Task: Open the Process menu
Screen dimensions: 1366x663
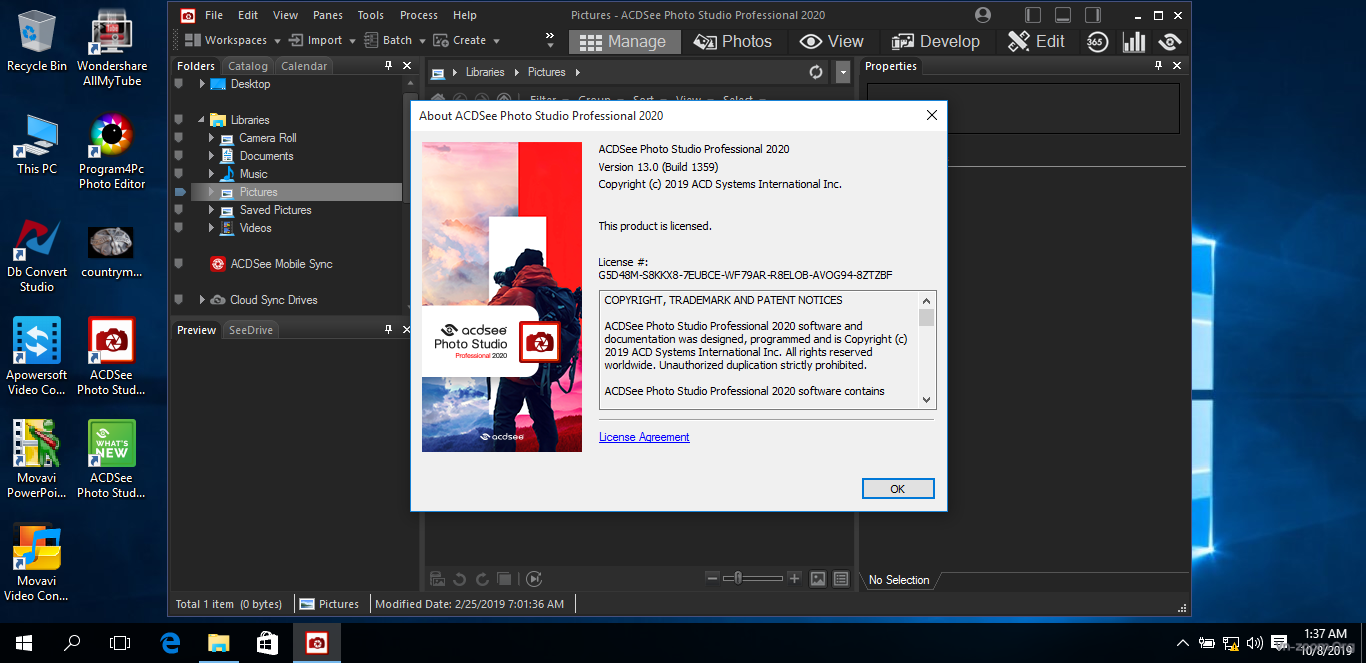Action: 418,15
